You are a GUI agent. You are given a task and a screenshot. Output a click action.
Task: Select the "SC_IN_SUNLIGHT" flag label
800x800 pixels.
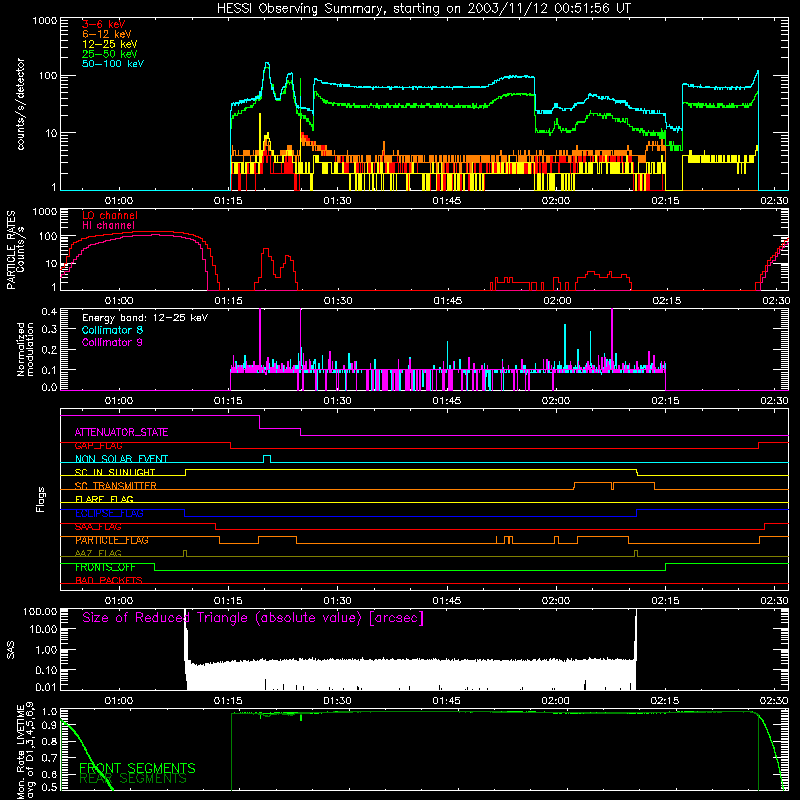point(115,472)
